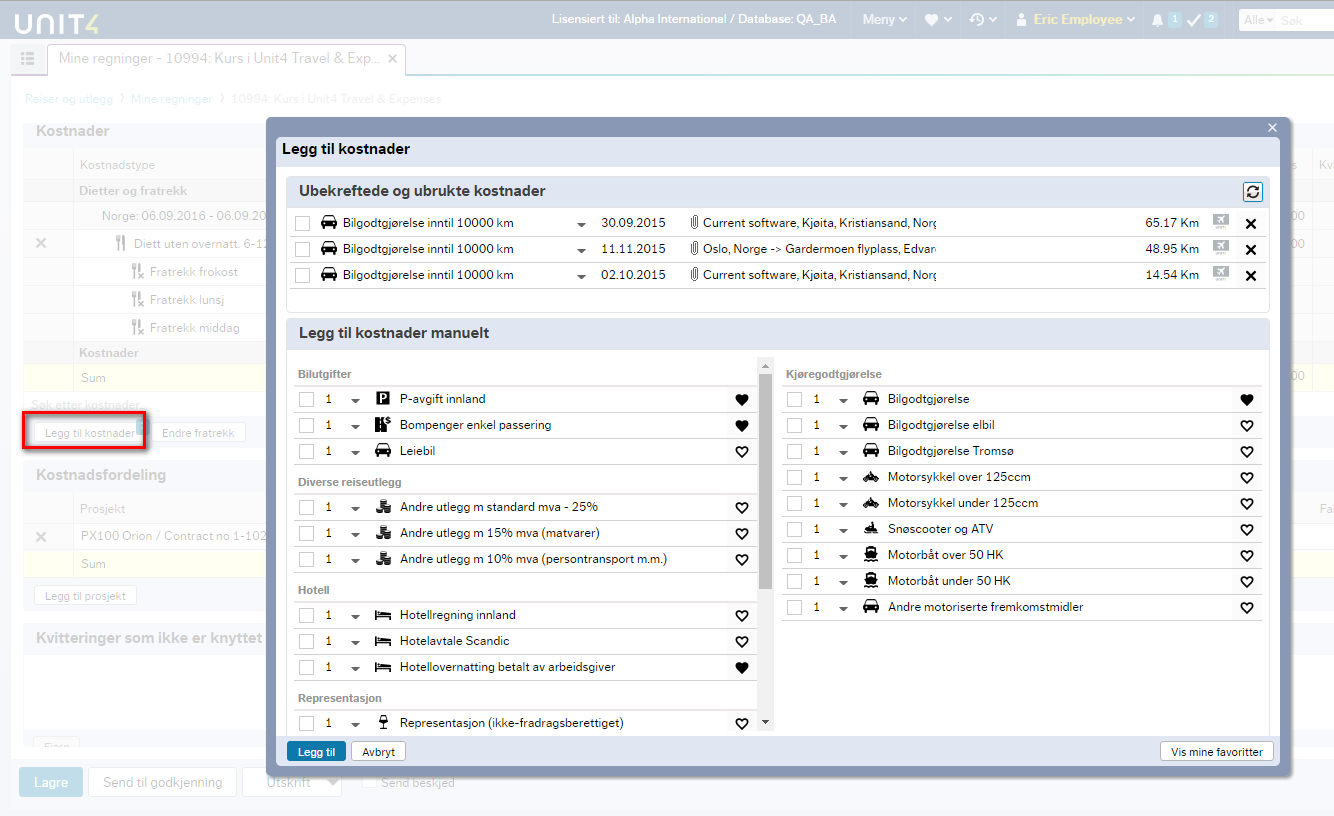Toggle favorite heart for Bompenger enkel passering
1334x816 pixels.
coord(741,425)
